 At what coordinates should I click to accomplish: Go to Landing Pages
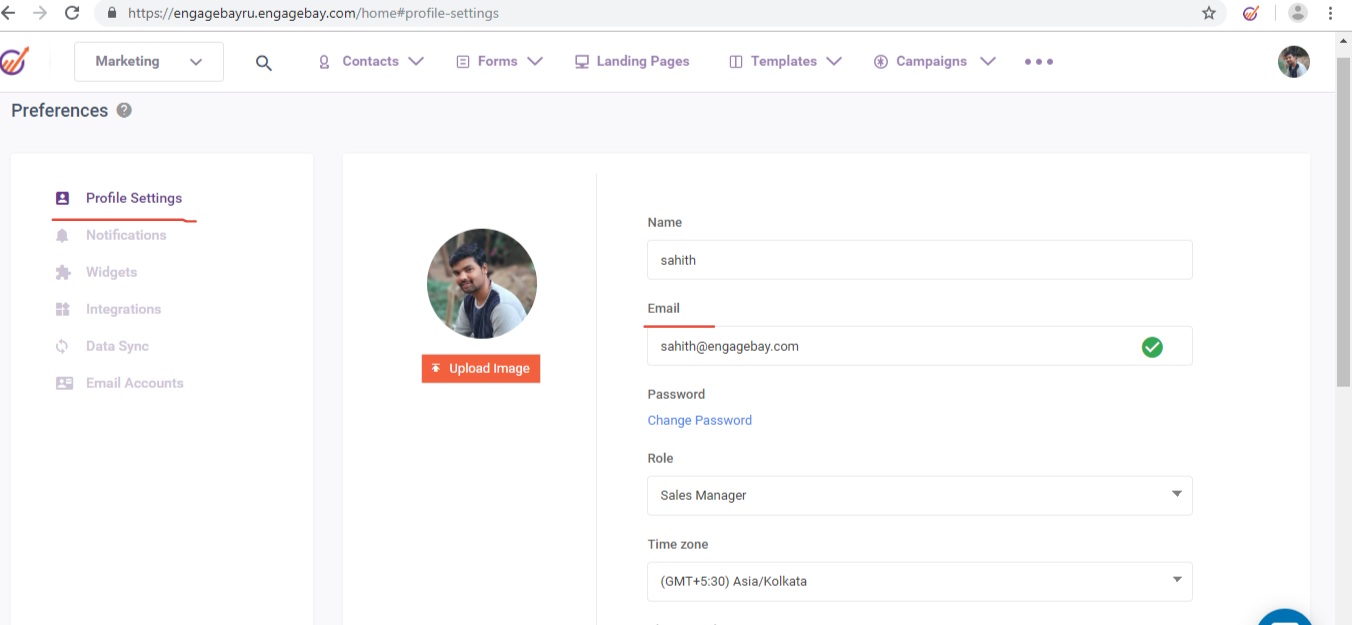point(632,61)
